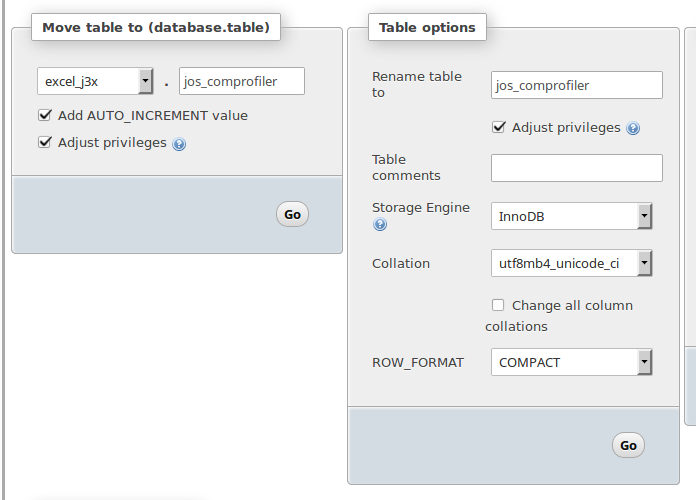Click the Add AUTO_INCREMENT value label
696x500 pixels.
pos(153,116)
